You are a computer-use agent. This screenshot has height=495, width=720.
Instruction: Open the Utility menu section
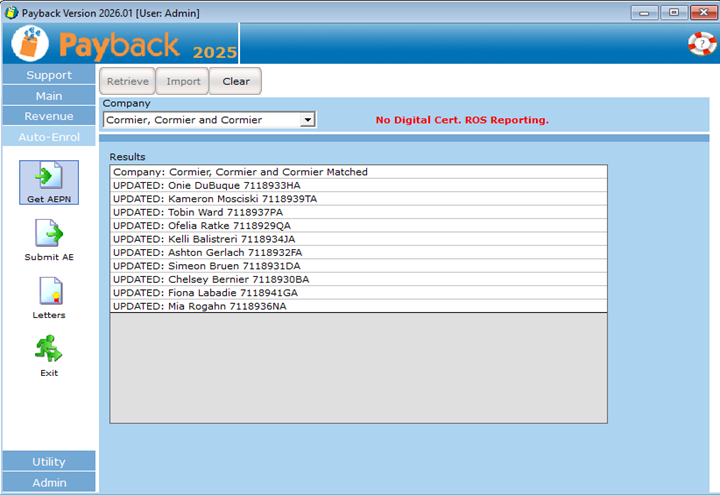(x=49, y=461)
